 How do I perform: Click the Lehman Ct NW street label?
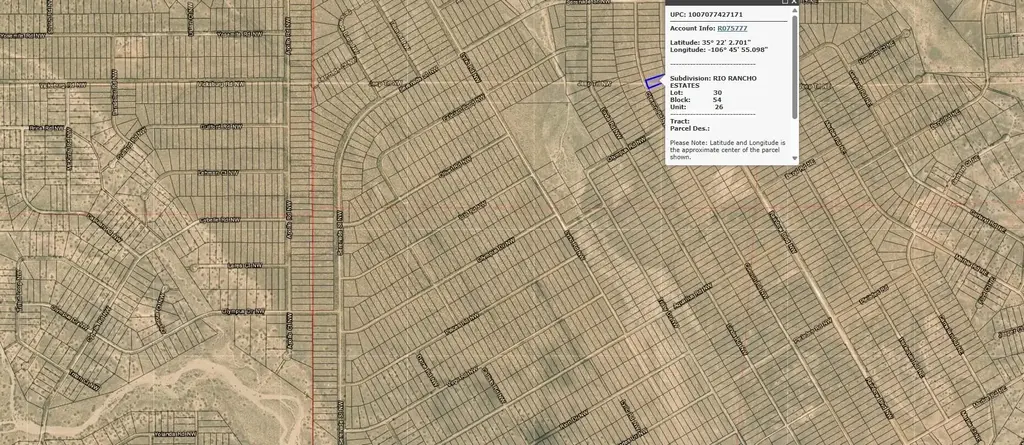coord(218,173)
